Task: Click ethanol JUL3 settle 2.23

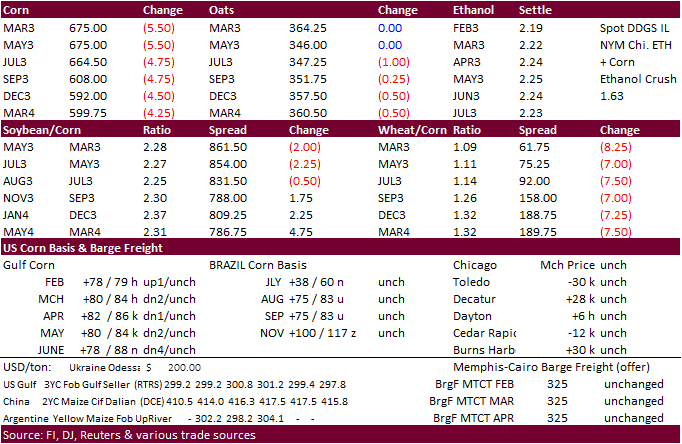Action: coord(531,113)
